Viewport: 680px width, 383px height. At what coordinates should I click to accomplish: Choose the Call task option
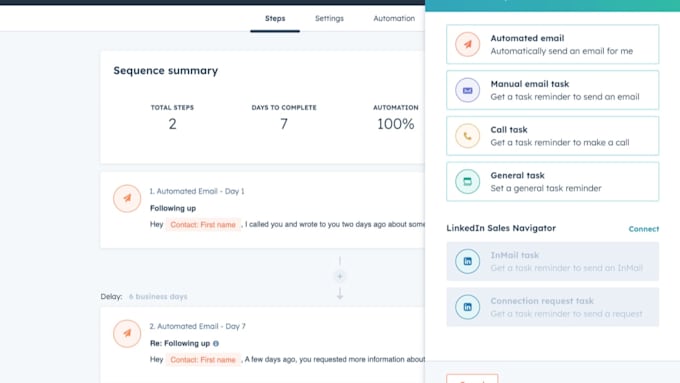[x=552, y=136]
